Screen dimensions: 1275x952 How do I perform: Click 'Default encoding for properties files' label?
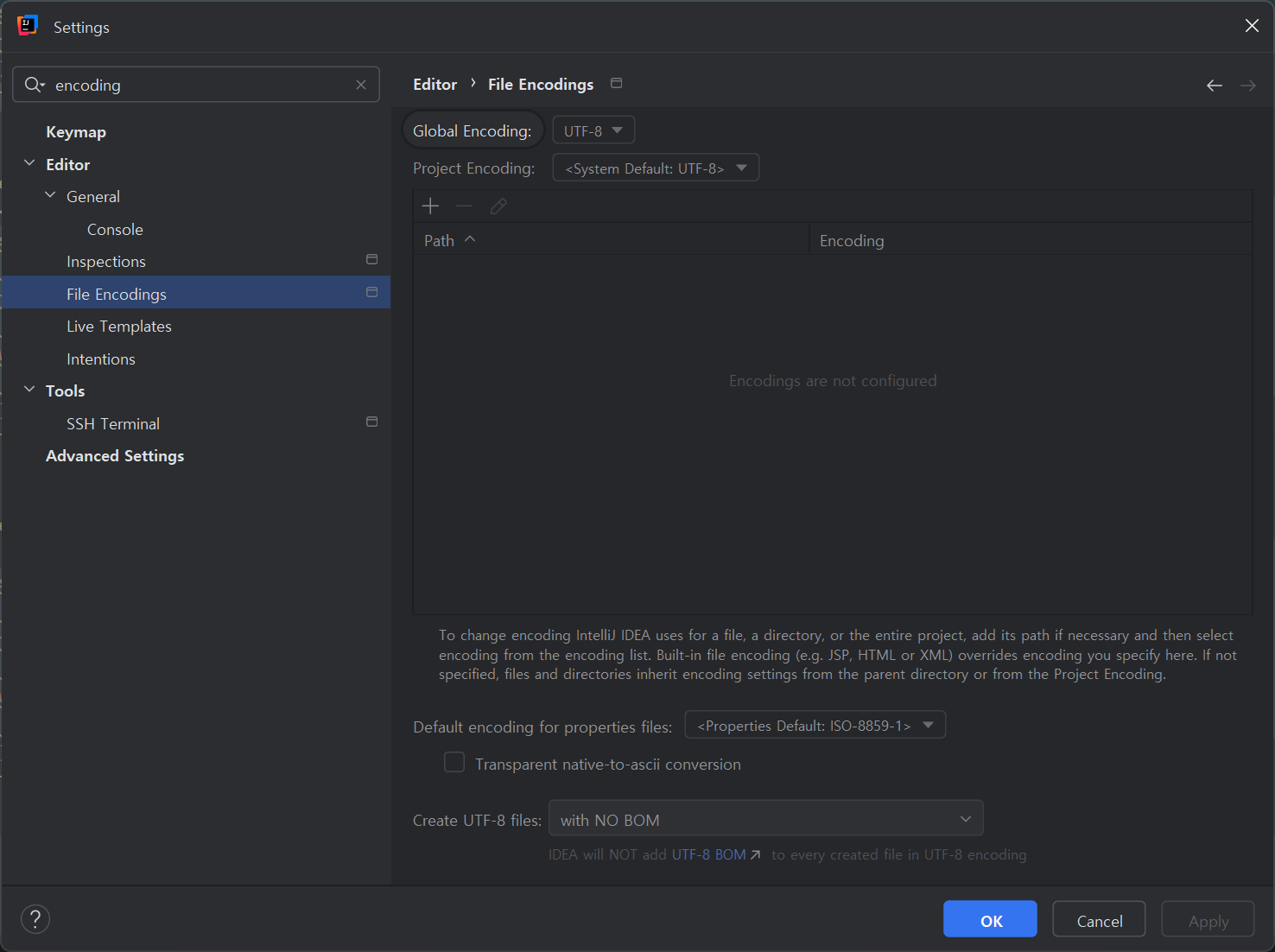[x=542, y=727]
